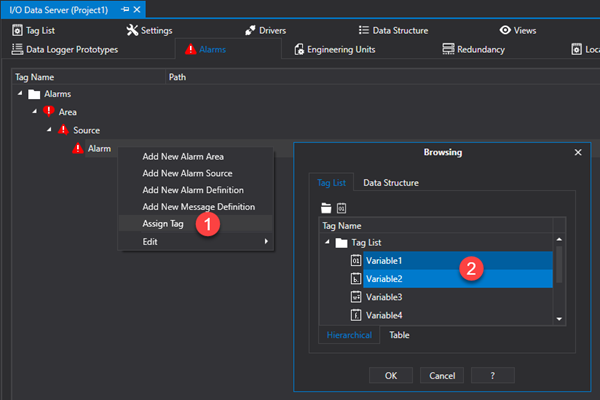
Task: Click the tag icon beside the Browsing folder icon
Action: 341,209
